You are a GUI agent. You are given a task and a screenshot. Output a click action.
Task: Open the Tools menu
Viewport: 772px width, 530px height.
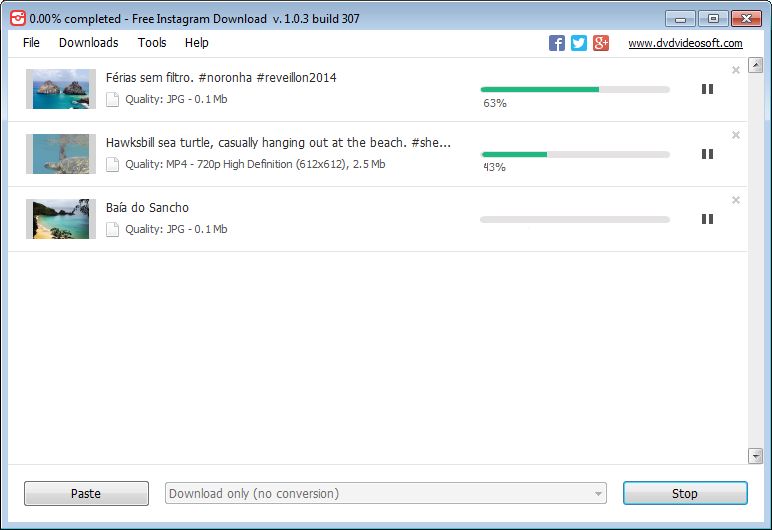[152, 43]
